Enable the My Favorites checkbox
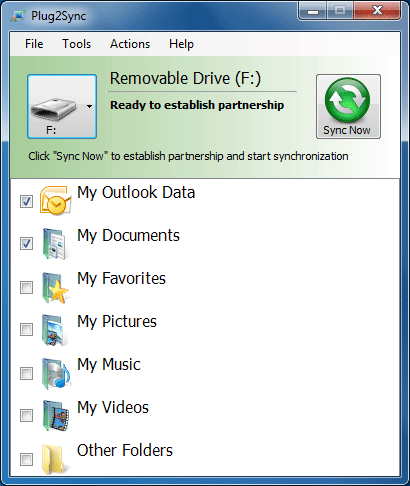Image resolution: width=410 pixels, height=486 pixels. click(x=26, y=287)
